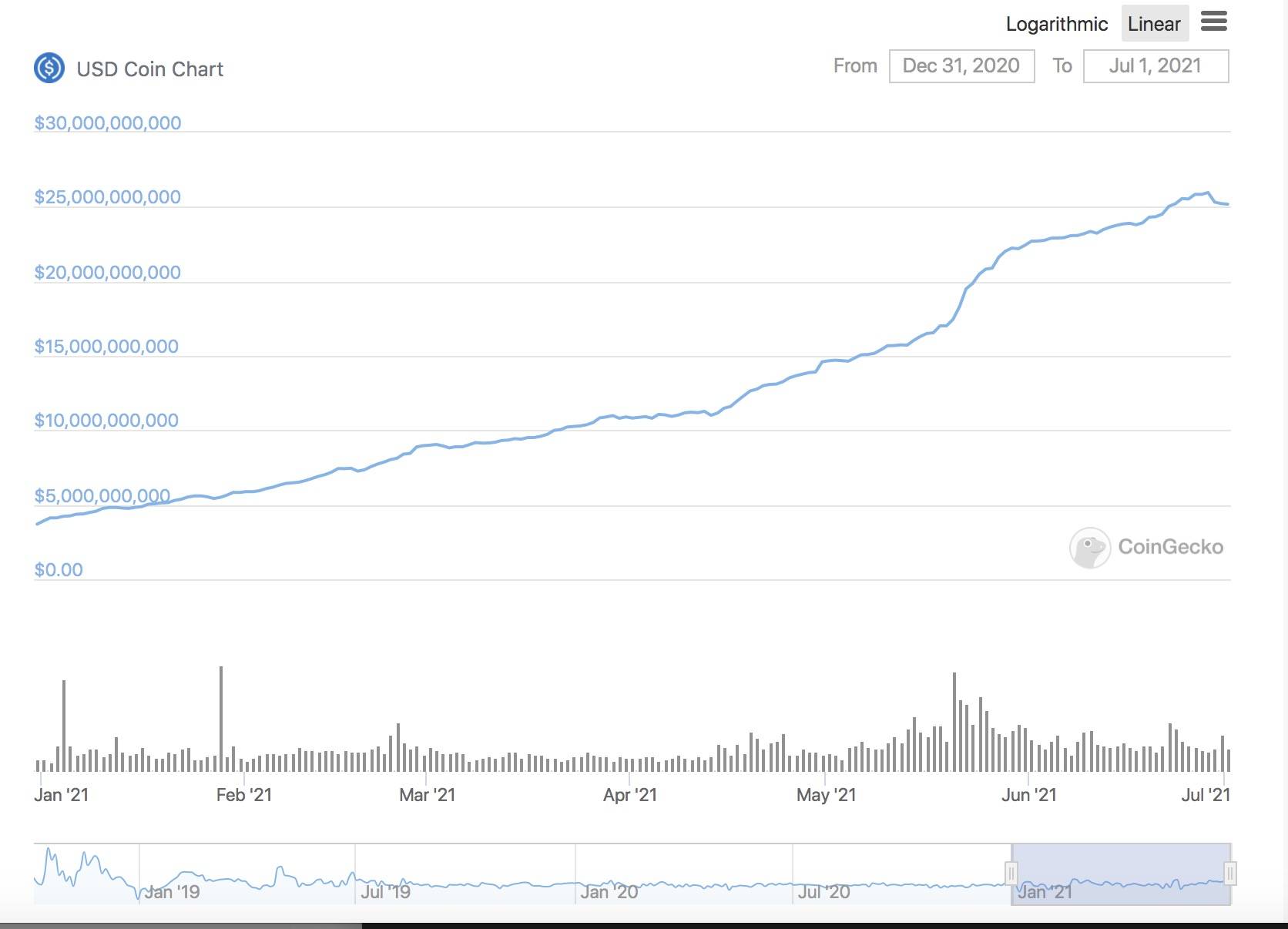The image size is (1288, 929).
Task: Grab the right range navigator handle
Action: [x=1230, y=873]
